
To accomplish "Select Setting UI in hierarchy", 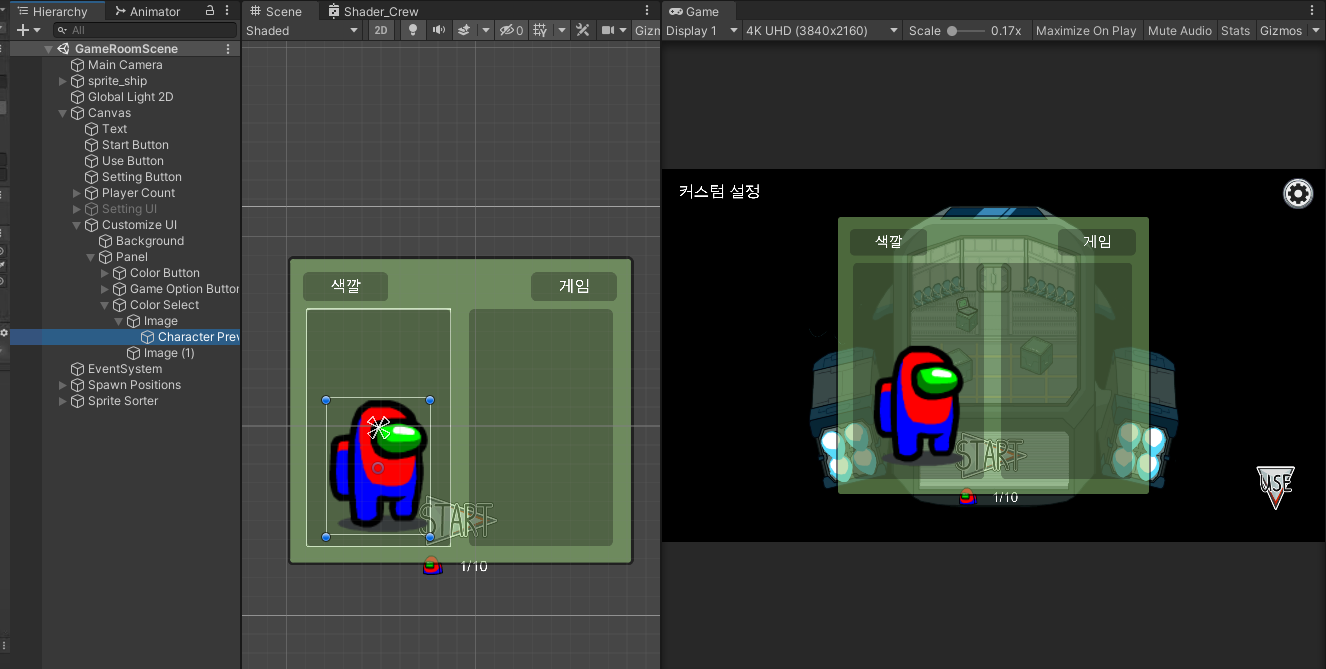I will 129,209.
